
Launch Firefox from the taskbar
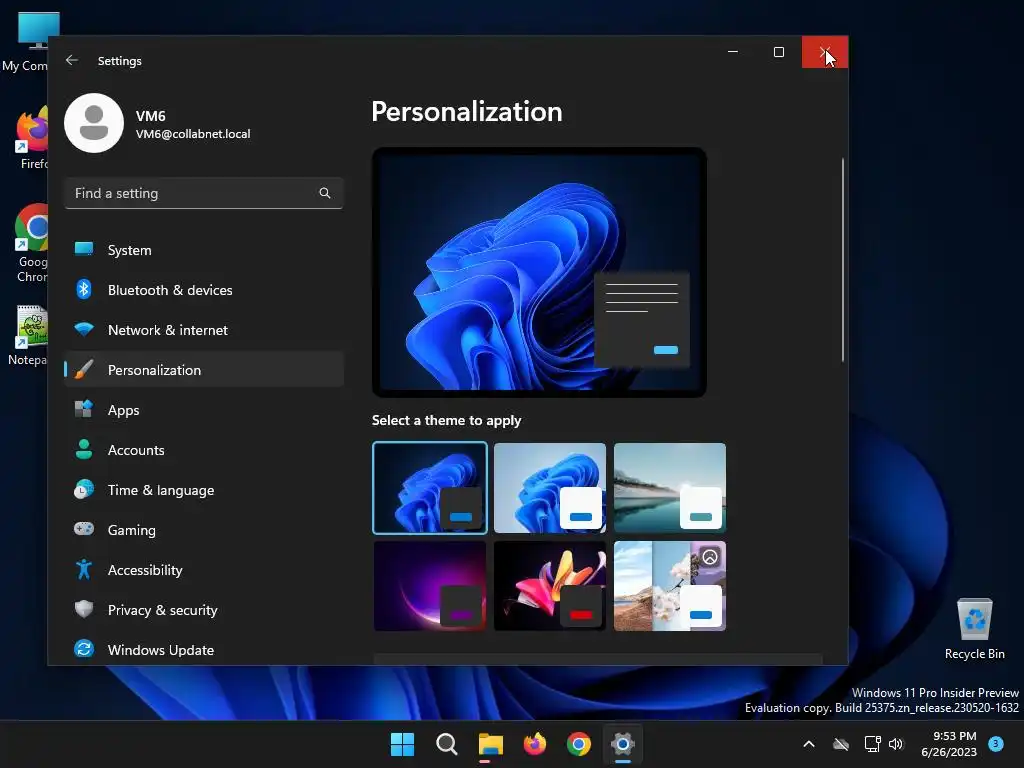click(535, 744)
